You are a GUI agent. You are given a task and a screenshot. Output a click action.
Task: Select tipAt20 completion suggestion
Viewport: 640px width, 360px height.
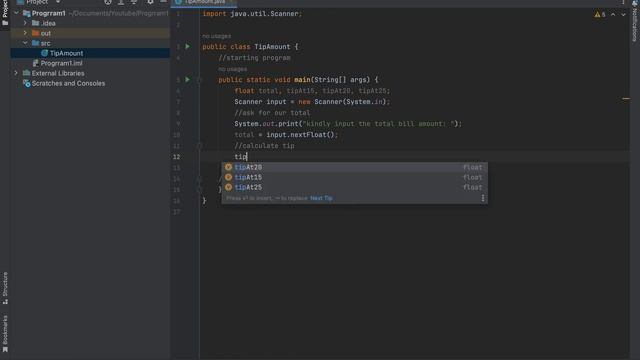[x=354, y=167]
